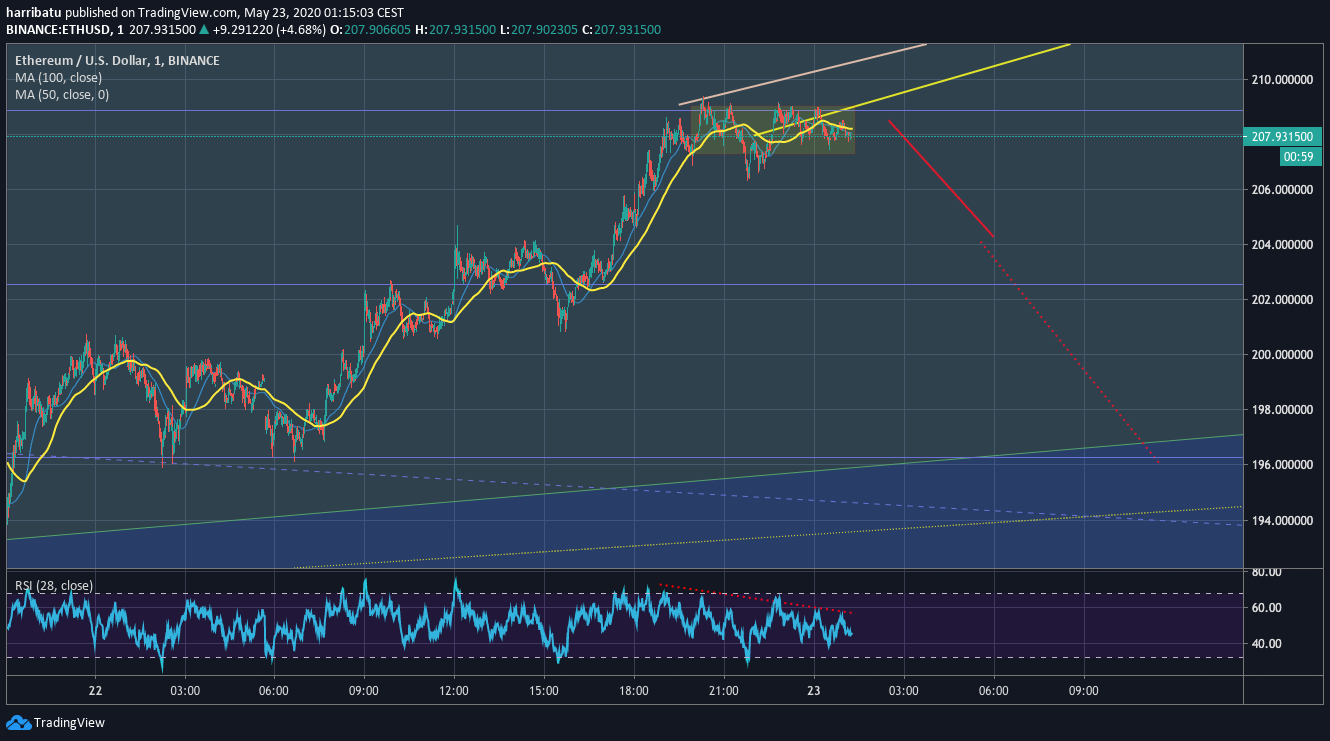Image resolution: width=1330 pixels, height=741 pixels.
Task: Click the 21:00 time axis label
Action: [723, 691]
